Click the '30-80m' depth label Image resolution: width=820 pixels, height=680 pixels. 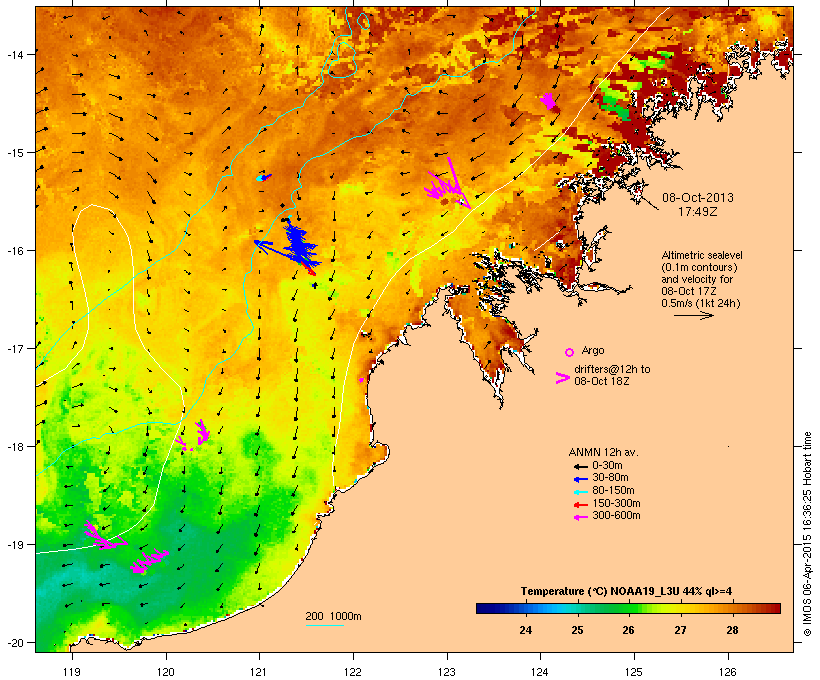point(610,477)
